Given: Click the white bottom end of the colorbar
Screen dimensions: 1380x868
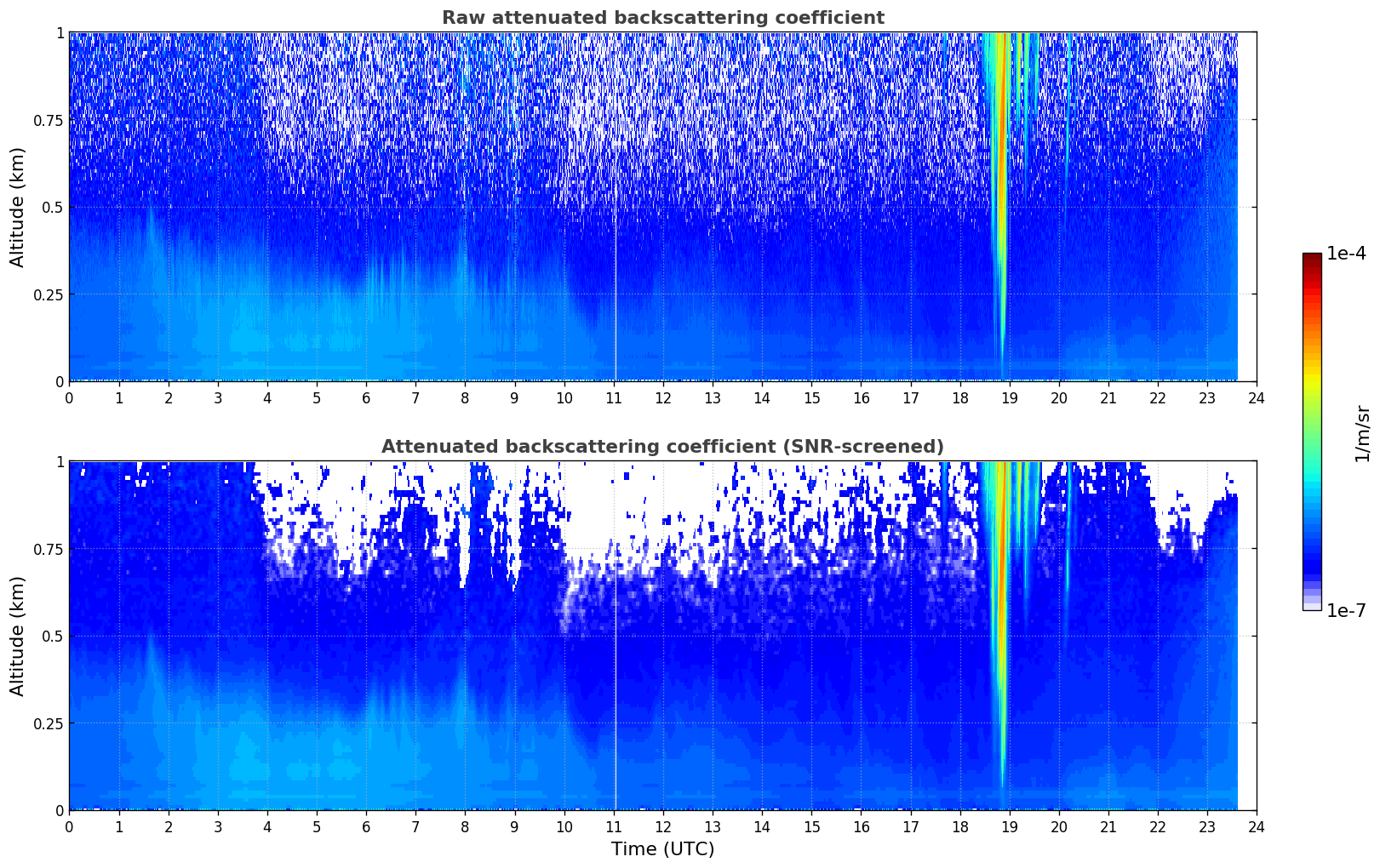Looking at the screenshot, I should (x=1312, y=607).
